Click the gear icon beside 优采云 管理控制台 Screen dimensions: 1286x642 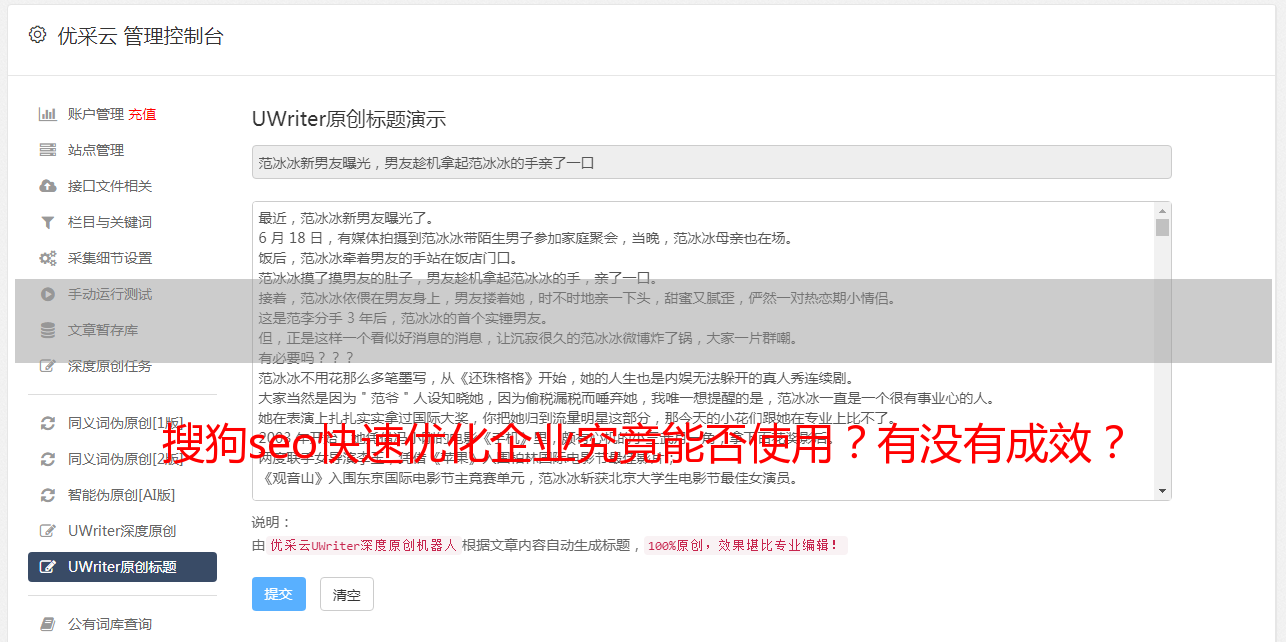[37, 35]
